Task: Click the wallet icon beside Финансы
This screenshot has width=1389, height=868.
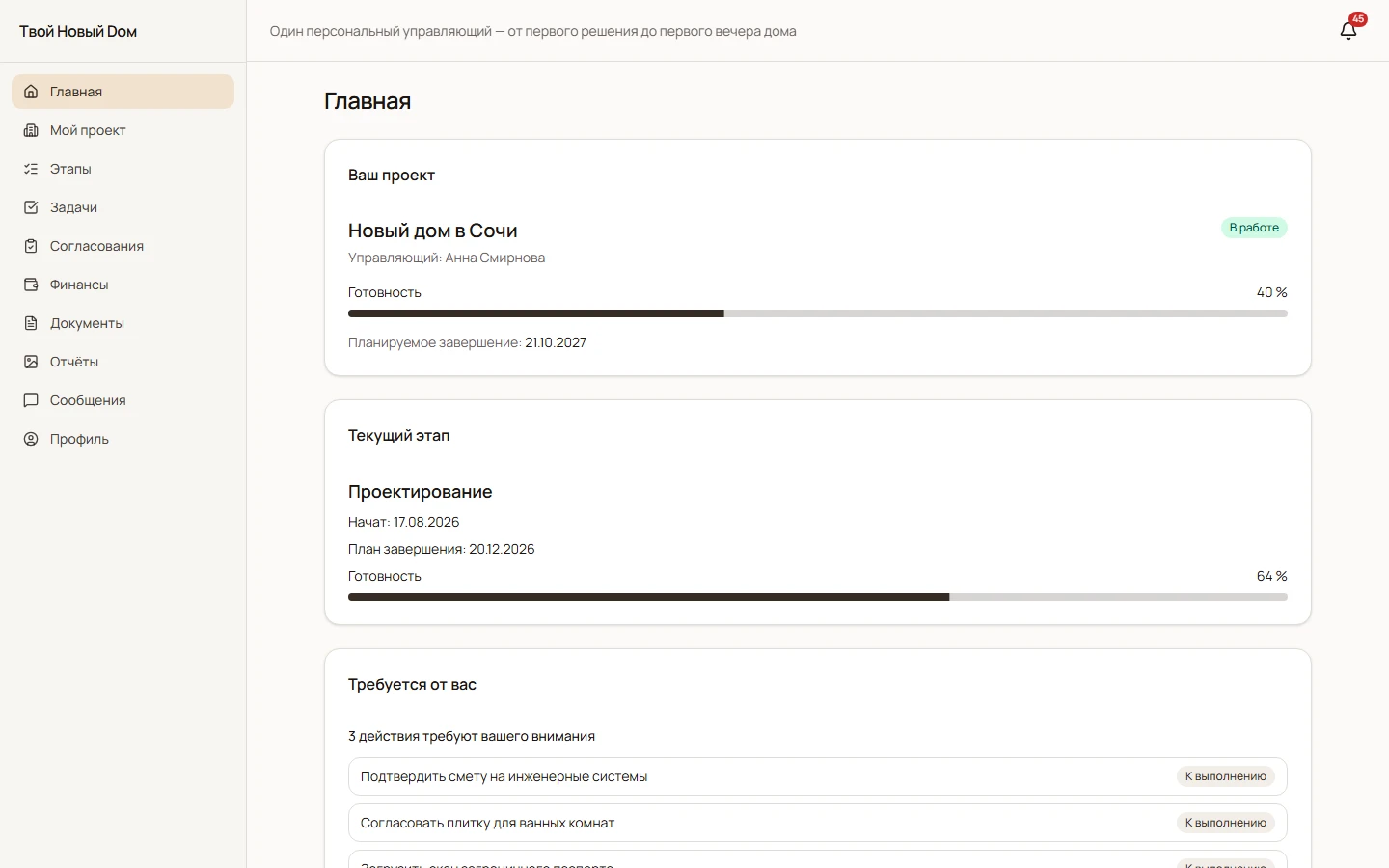Action: [31, 285]
